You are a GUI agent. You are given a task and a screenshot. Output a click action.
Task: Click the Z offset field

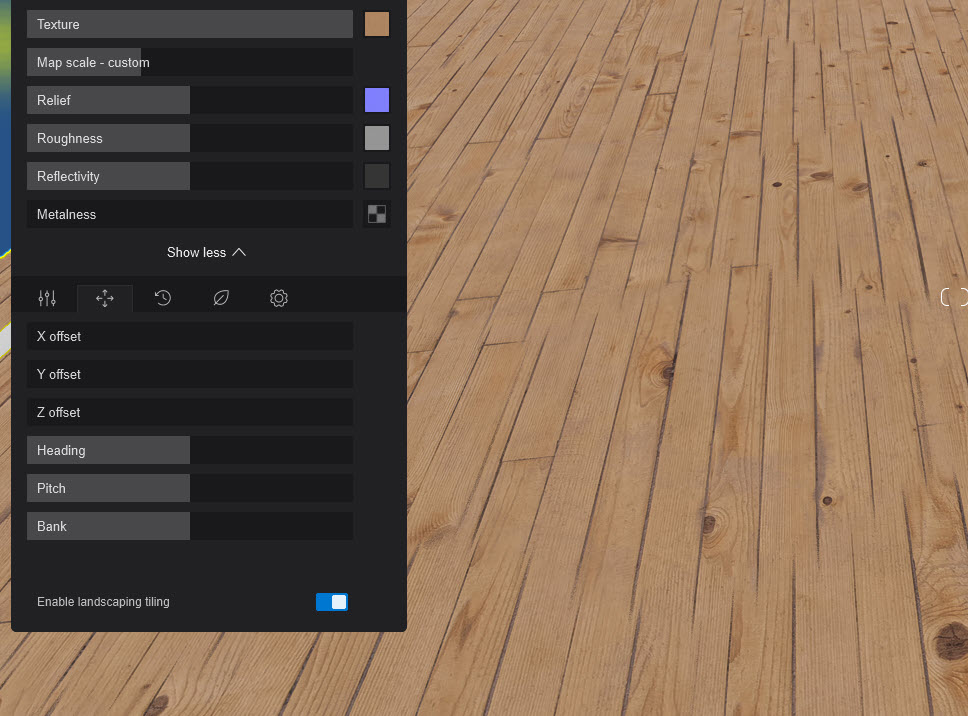190,412
